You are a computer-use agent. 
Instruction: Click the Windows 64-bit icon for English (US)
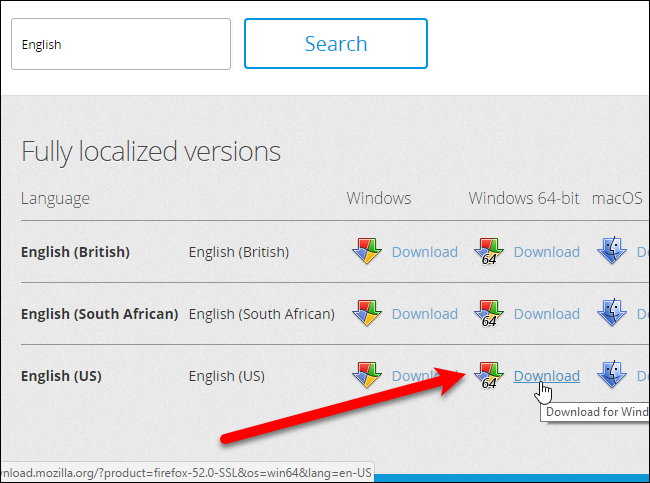pos(489,375)
